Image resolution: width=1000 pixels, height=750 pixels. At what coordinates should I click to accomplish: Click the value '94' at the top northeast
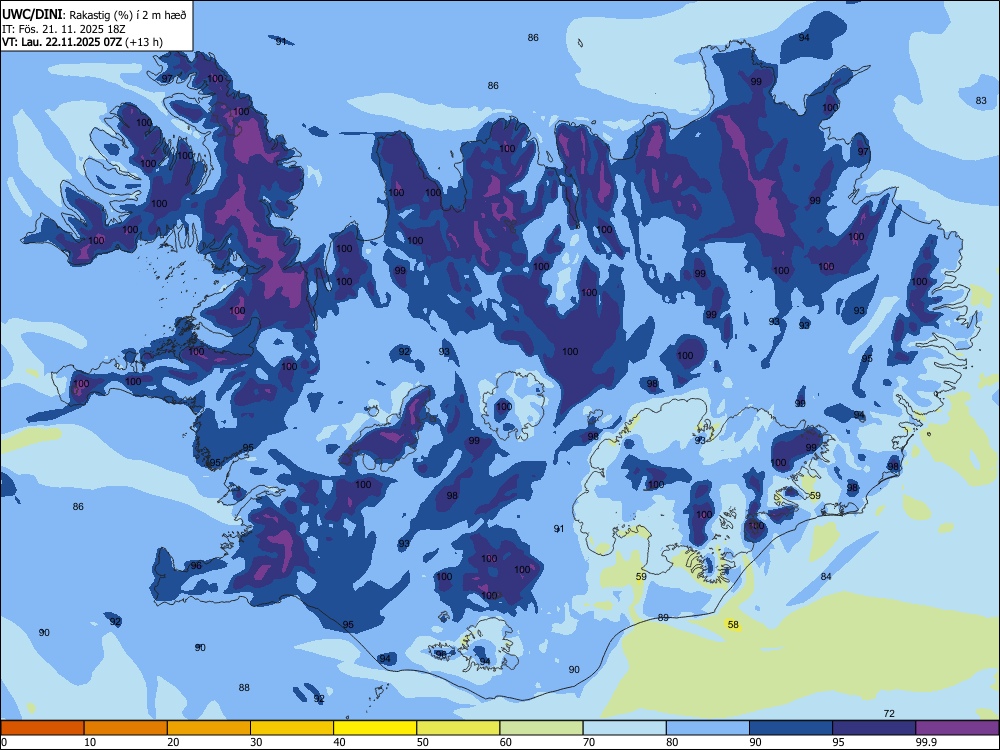(804, 38)
